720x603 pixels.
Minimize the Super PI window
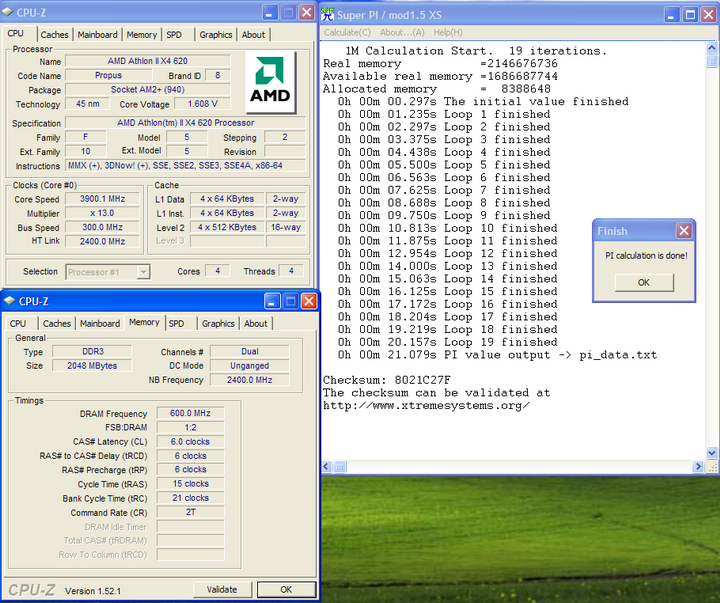(671, 15)
